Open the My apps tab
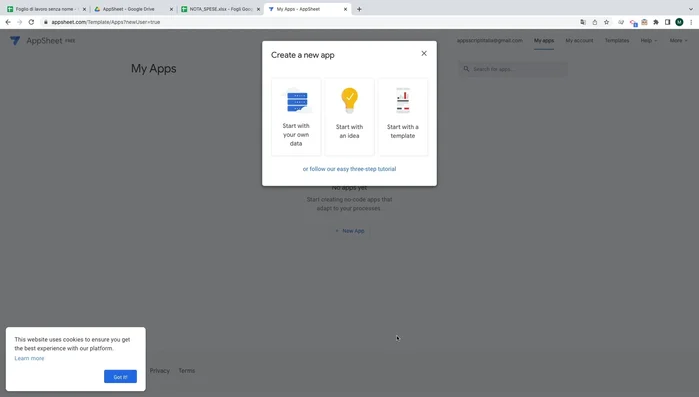Screen dimensions: 699x397 tap(544, 41)
